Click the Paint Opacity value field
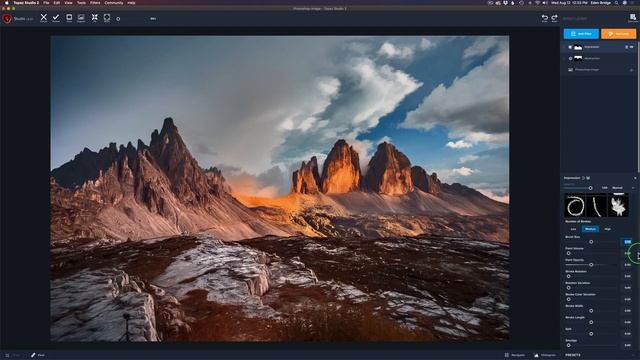Viewport: 640px width, 360px height. 627,265
